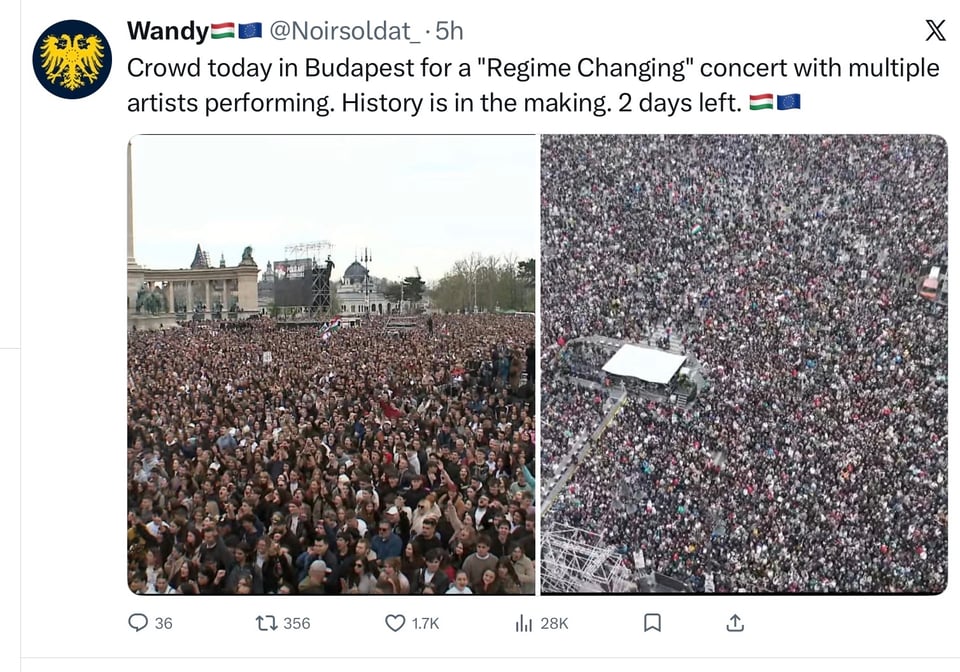This screenshot has width=960, height=672.
Task: Click the share upload arrow icon
Action: [x=735, y=622]
